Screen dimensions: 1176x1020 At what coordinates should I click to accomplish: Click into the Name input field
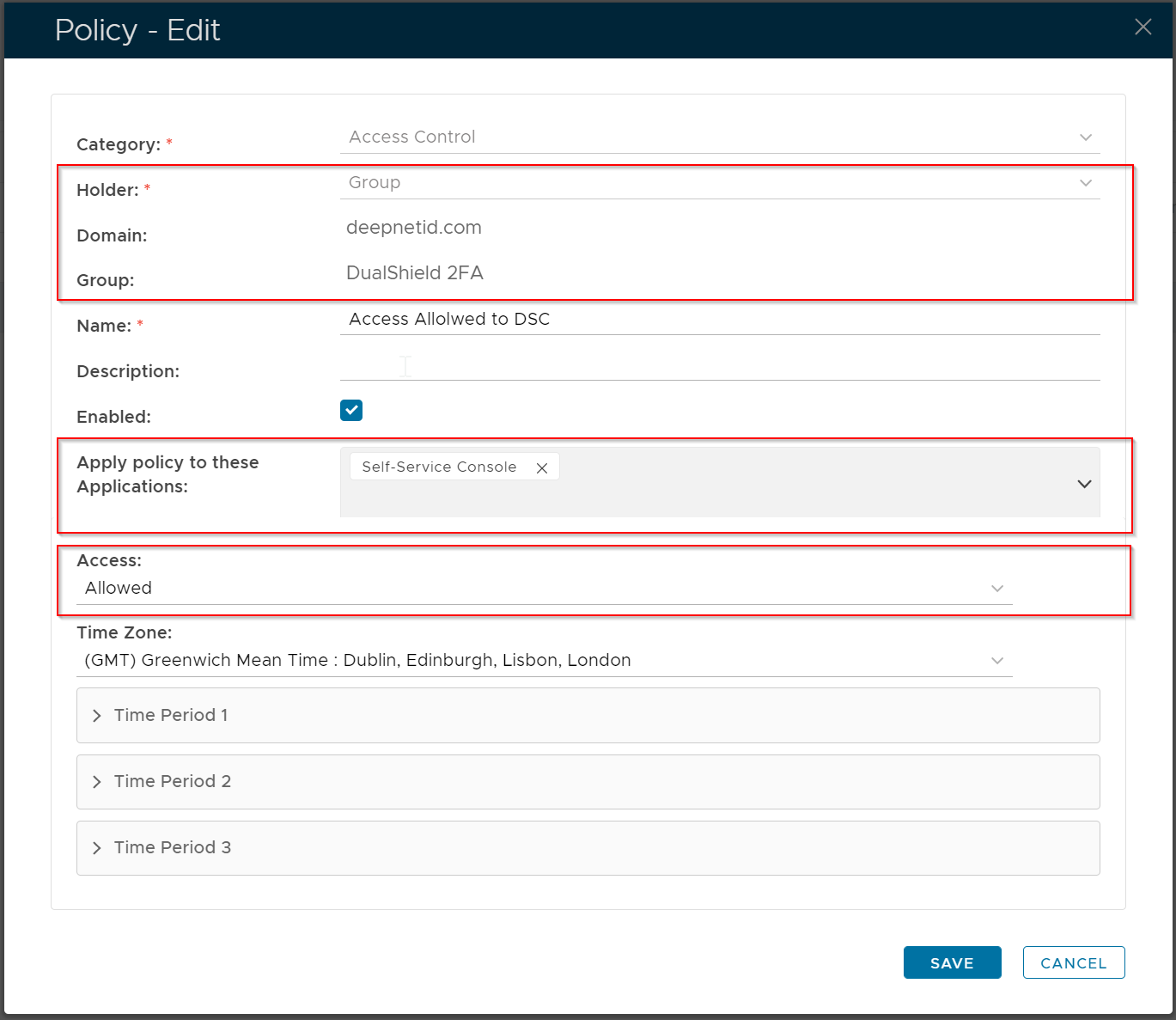coord(719,320)
